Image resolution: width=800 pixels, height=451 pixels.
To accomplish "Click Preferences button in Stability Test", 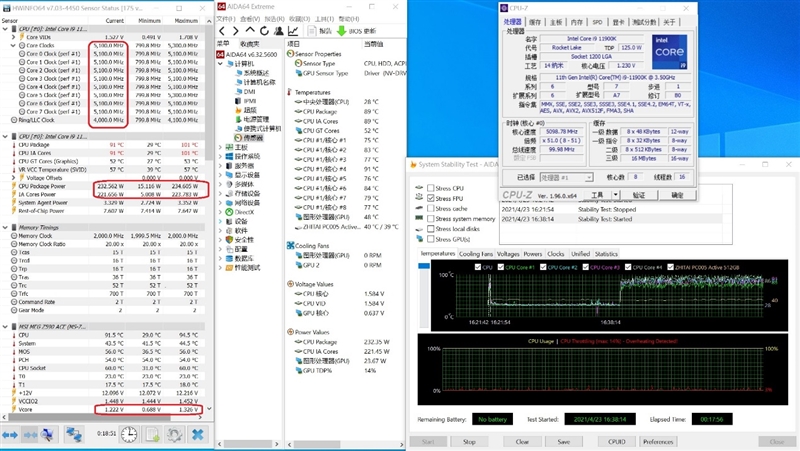I will 658,441.
